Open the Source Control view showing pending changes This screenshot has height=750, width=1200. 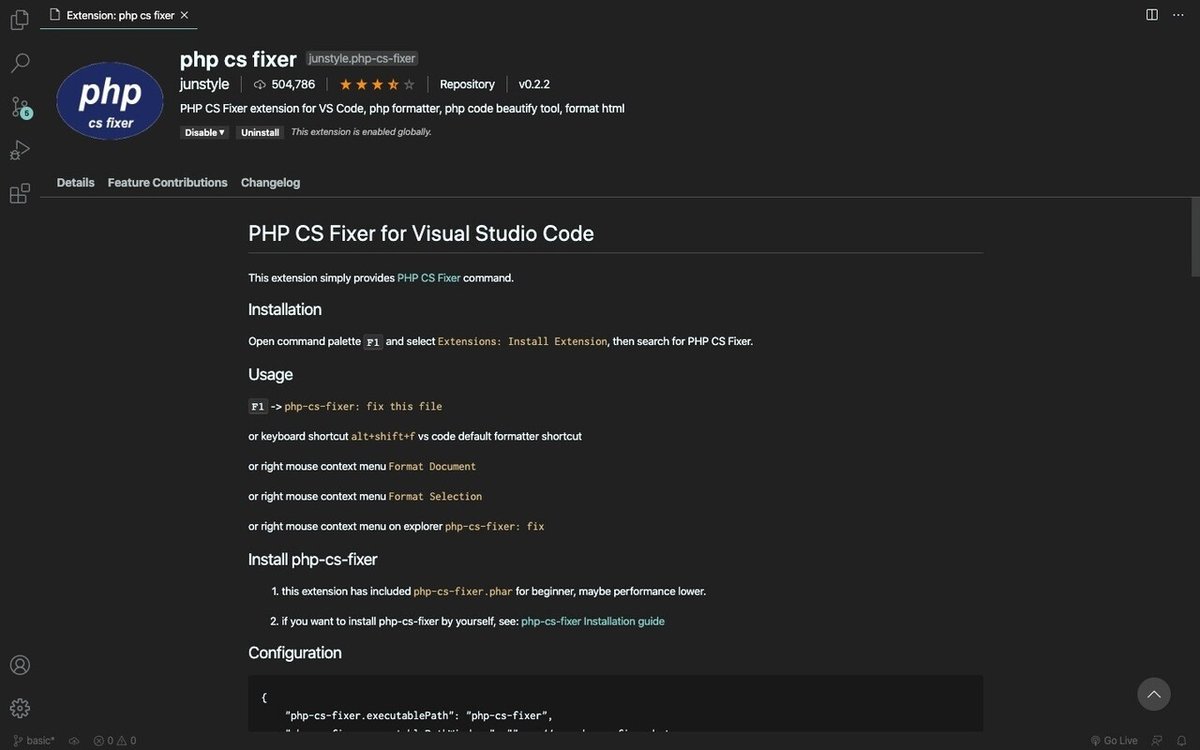pyautogui.click(x=18, y=106)
